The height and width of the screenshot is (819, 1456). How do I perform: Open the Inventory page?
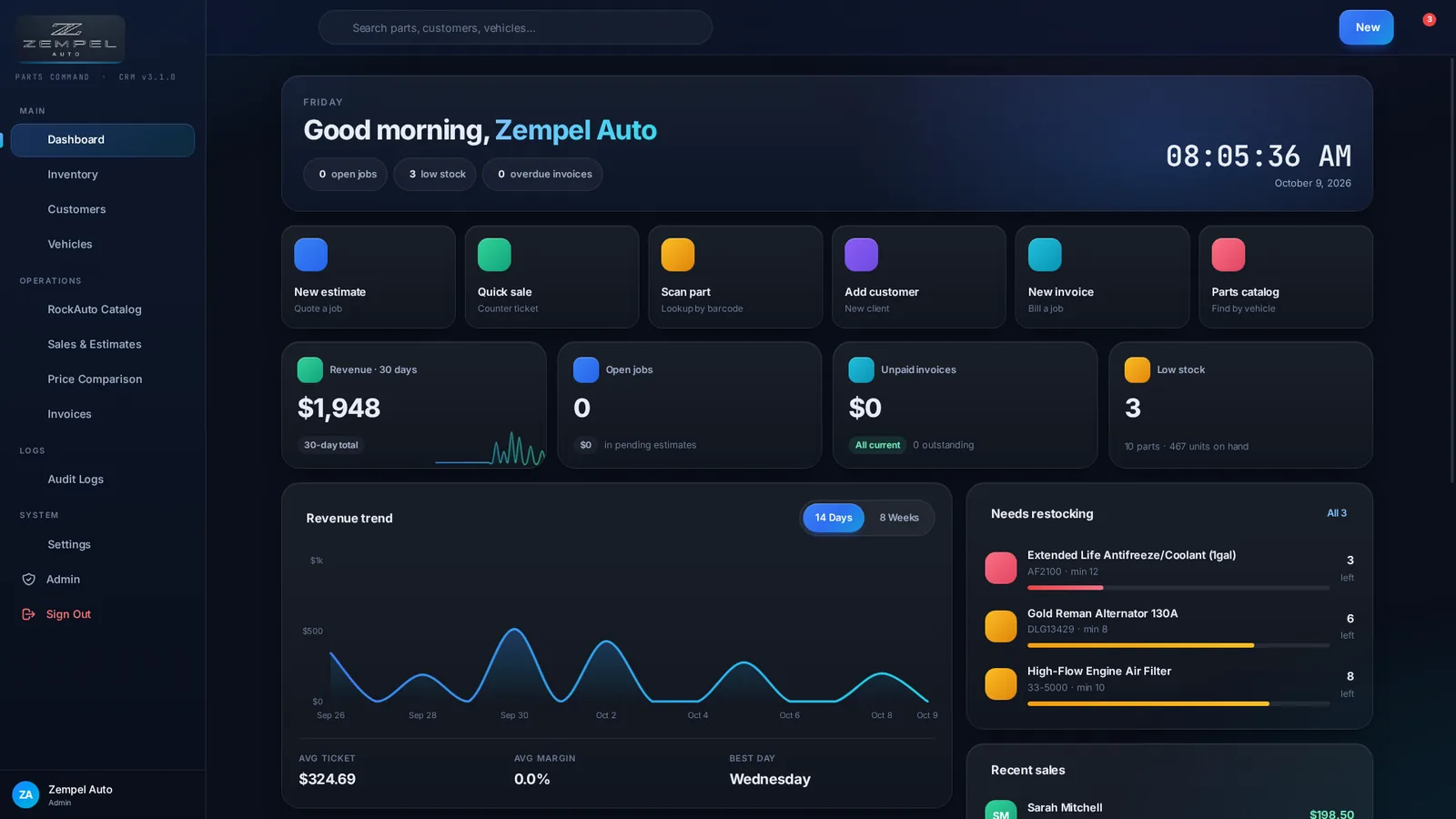click(103, 175)
